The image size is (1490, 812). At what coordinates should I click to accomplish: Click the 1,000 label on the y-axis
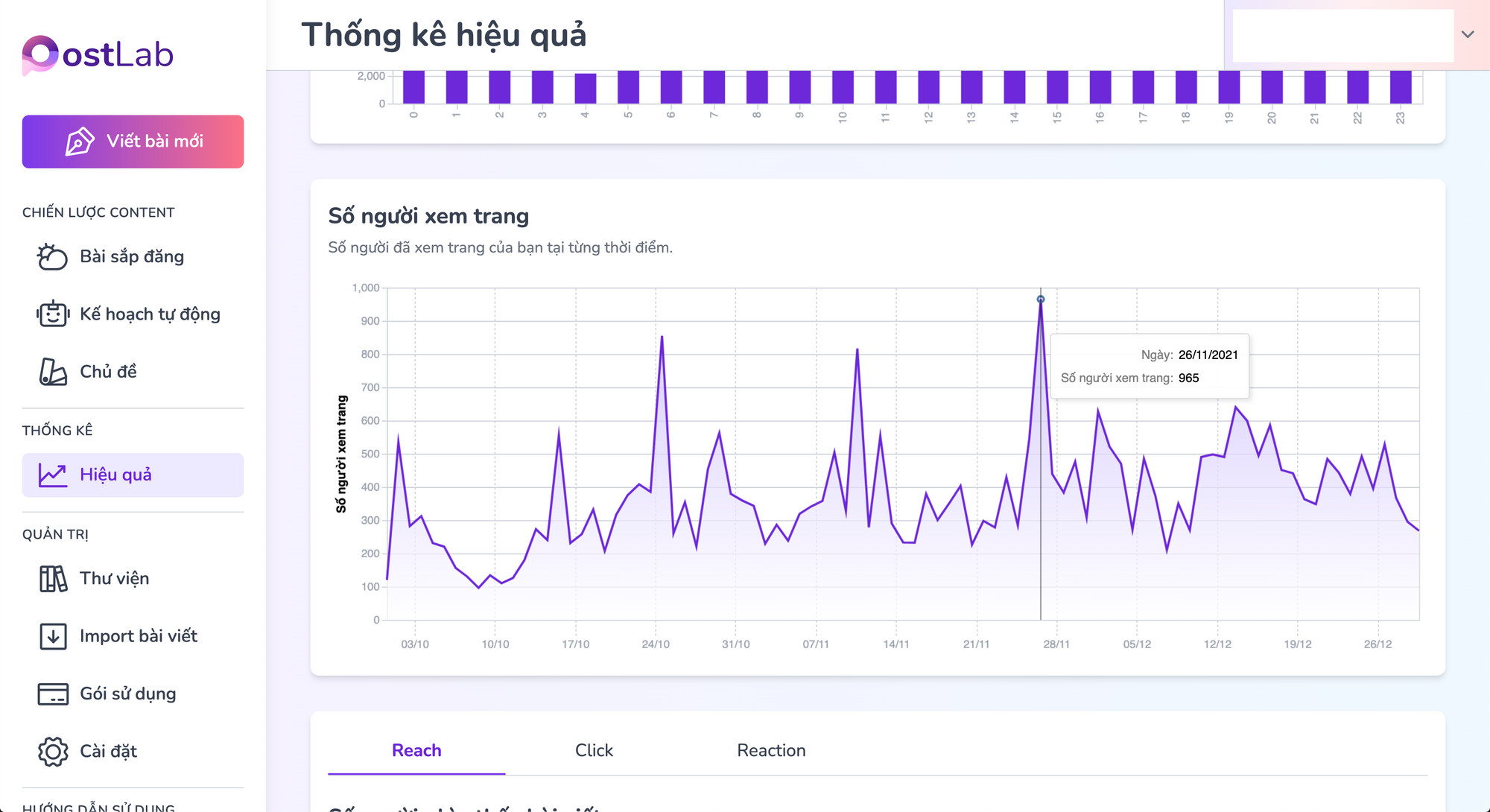[x=366, y=288]
